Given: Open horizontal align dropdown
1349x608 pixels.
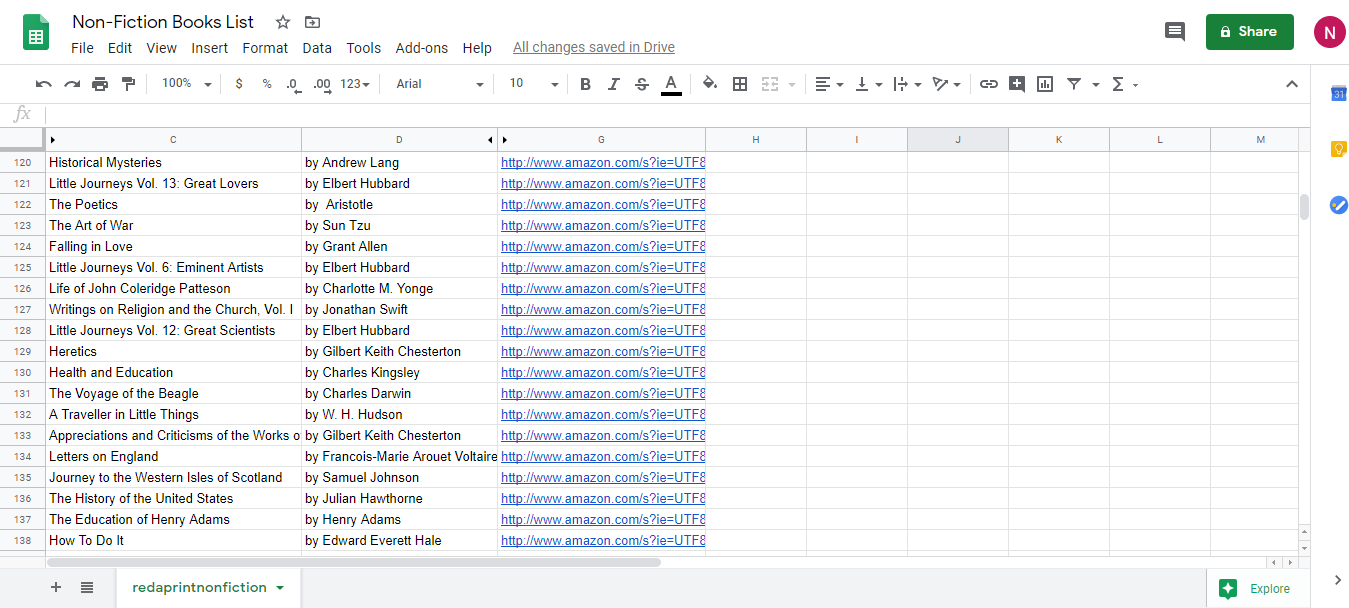Looking at the screenshot, I should point(829,84).
